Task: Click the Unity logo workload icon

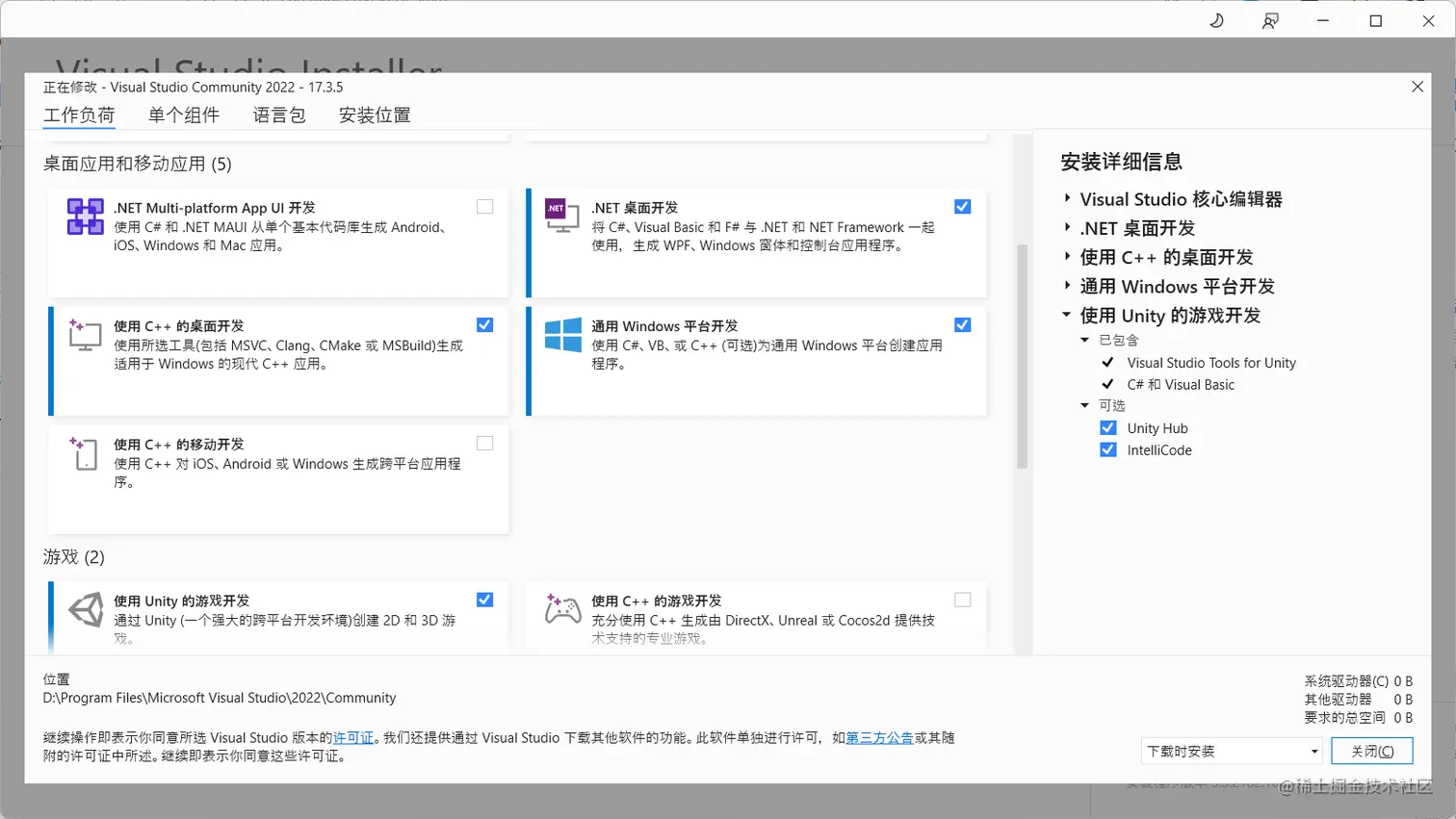Action: coord(86,610)
